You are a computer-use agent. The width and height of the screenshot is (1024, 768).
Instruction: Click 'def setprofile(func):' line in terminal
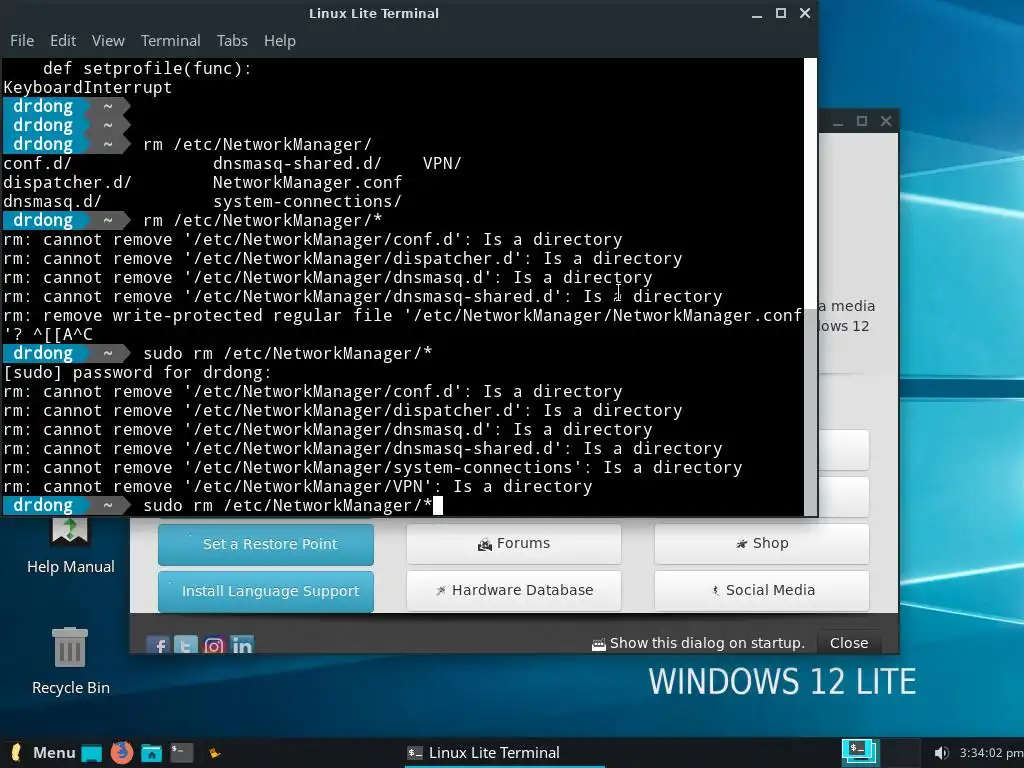tap(147, 69)
